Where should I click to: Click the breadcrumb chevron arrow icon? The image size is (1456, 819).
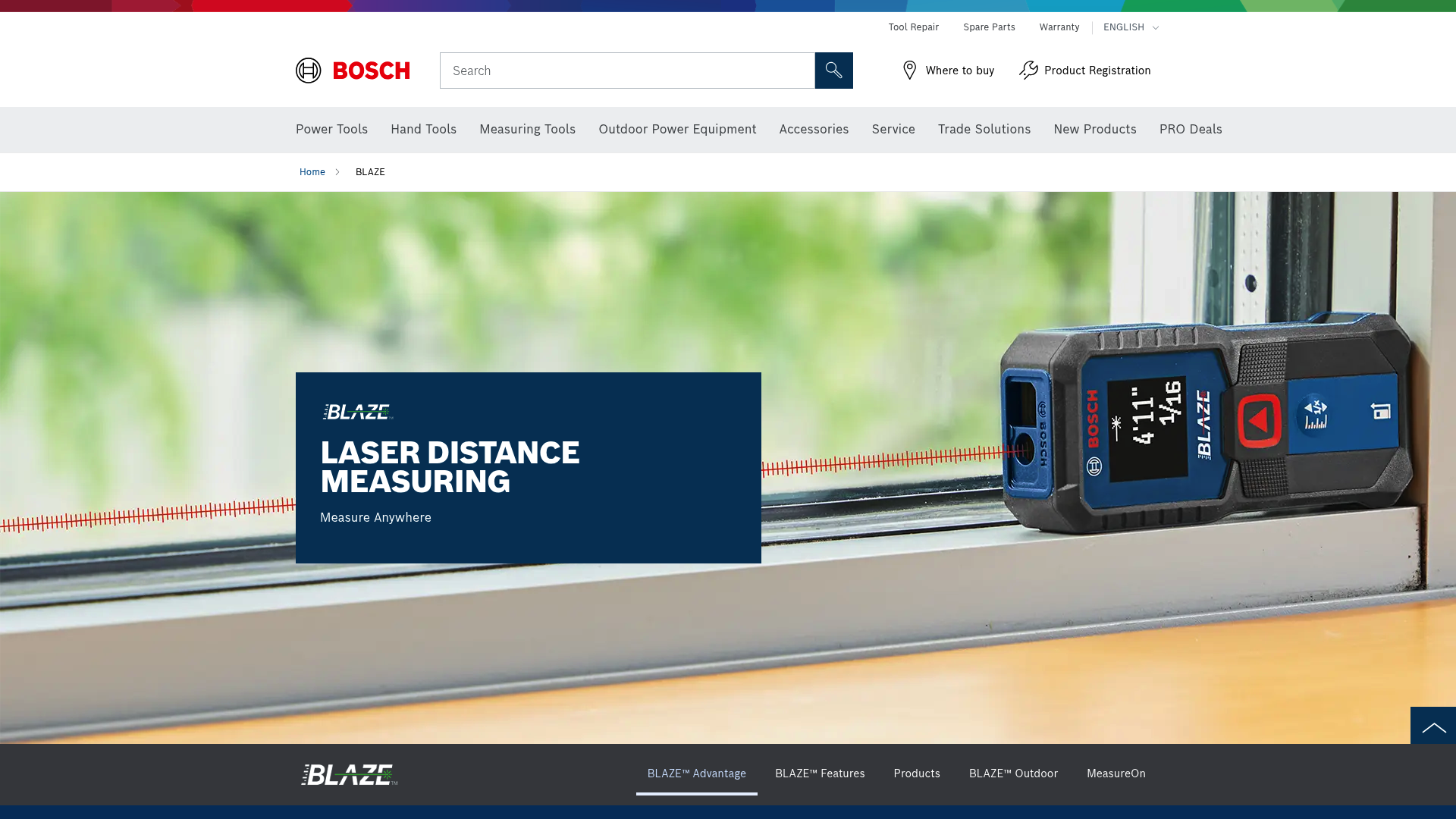337,172
